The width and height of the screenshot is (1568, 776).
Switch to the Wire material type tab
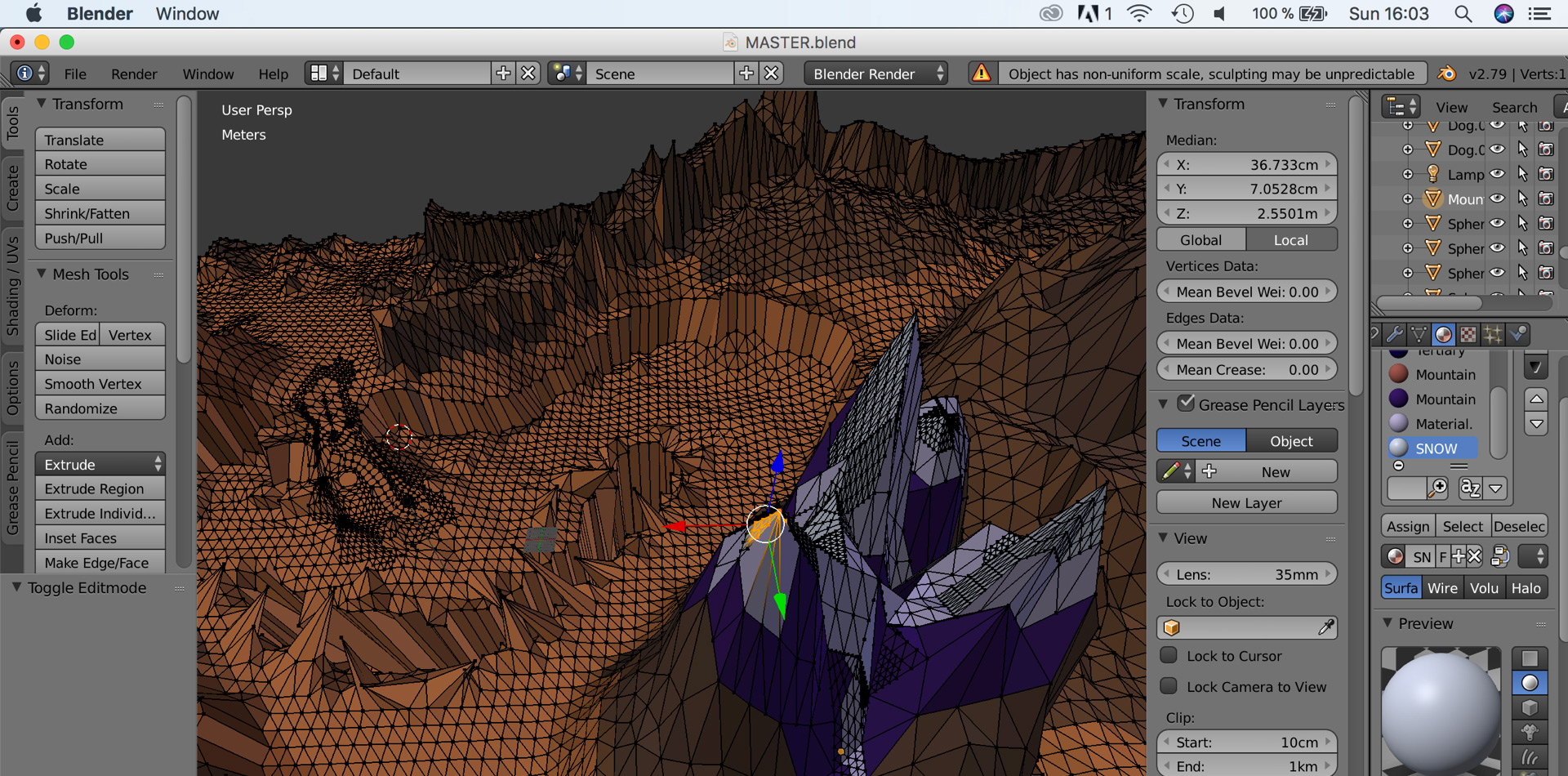coord(1441,588)
